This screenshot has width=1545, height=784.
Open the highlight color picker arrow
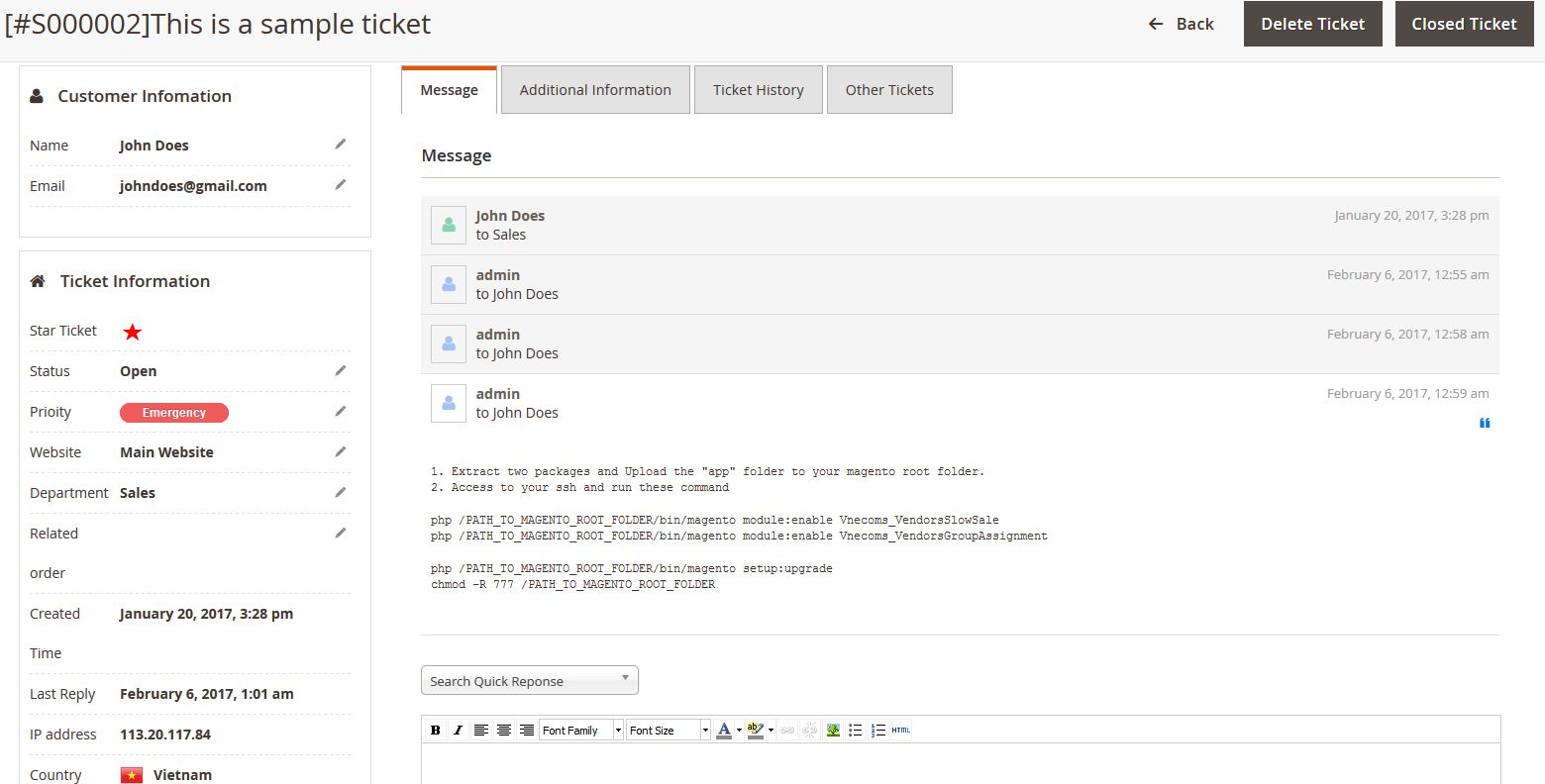point(771,730)
